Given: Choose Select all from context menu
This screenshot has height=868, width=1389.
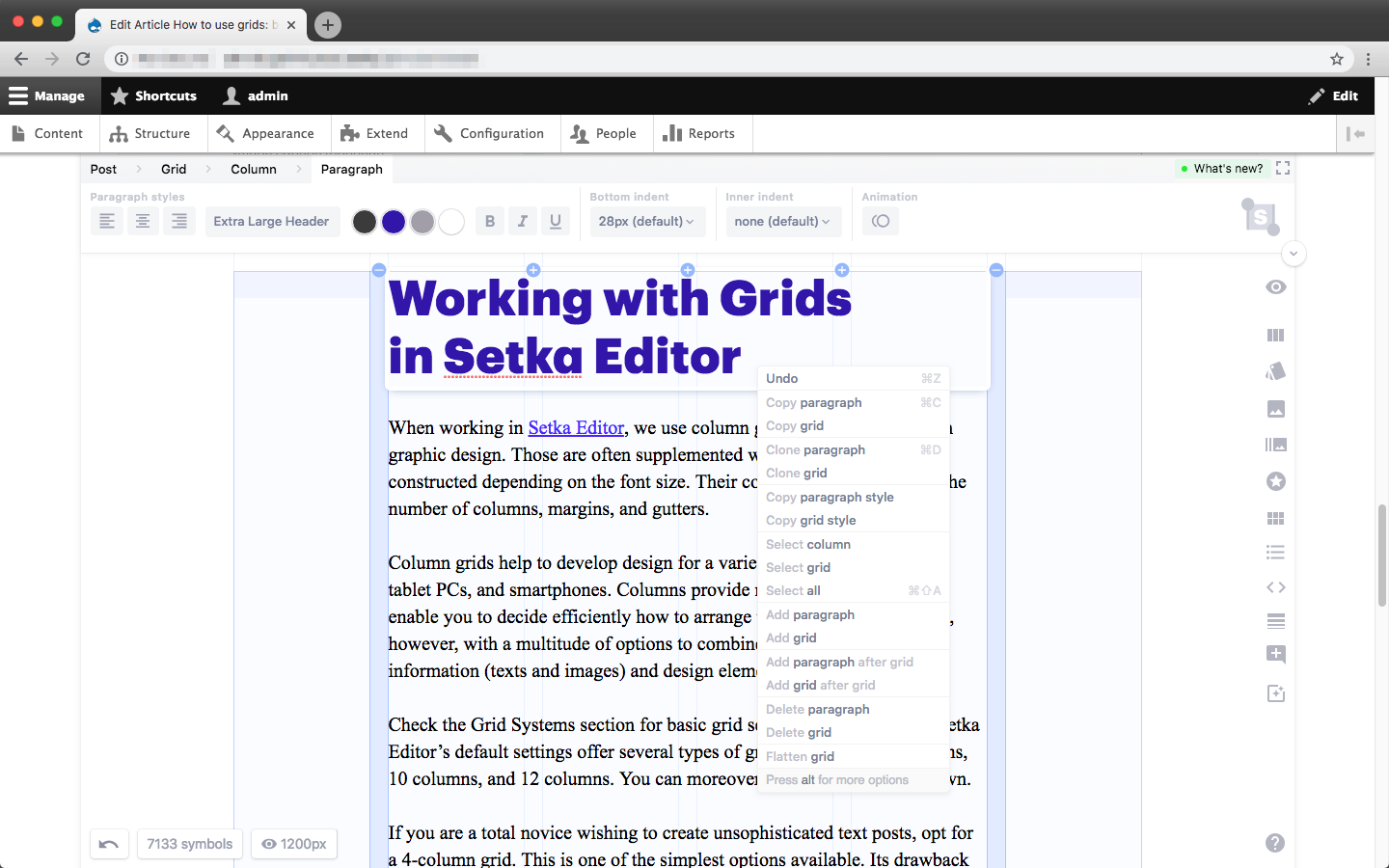Looking at the screenshot, I should tap(854, 590).
